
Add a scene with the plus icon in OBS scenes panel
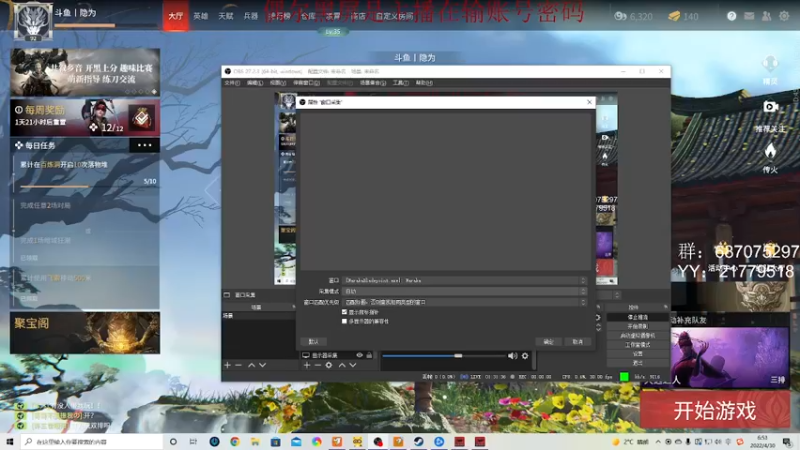click(228, 365)
